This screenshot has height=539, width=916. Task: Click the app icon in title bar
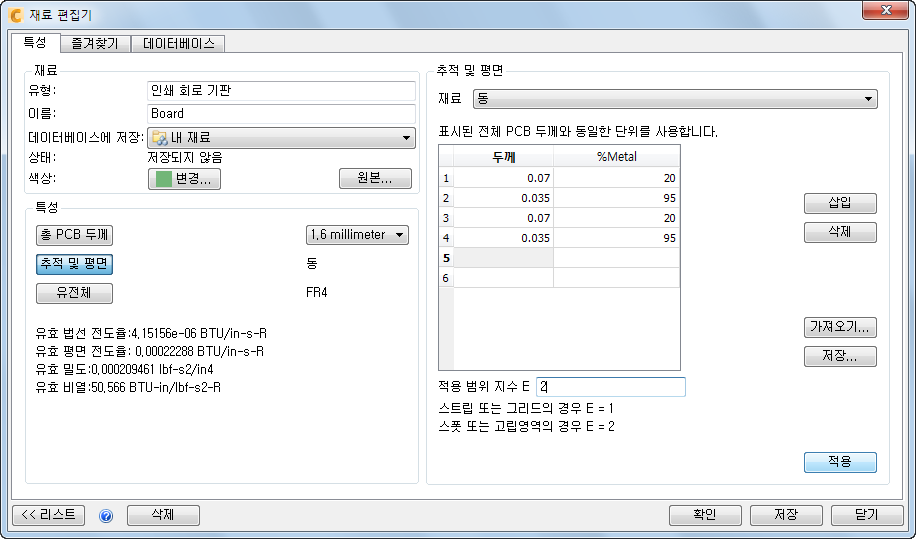point(16,14)
